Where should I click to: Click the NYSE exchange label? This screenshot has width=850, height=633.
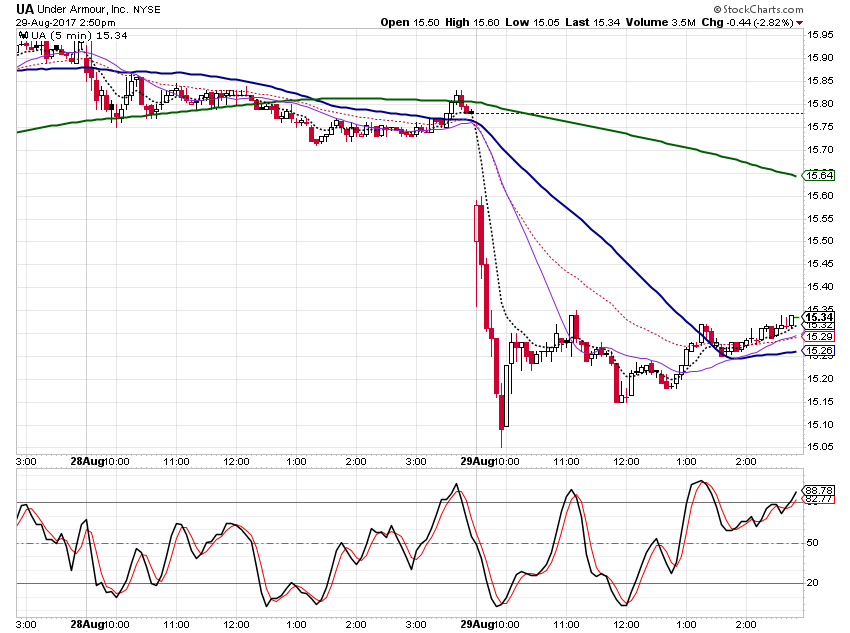click(x=147, y=10)
